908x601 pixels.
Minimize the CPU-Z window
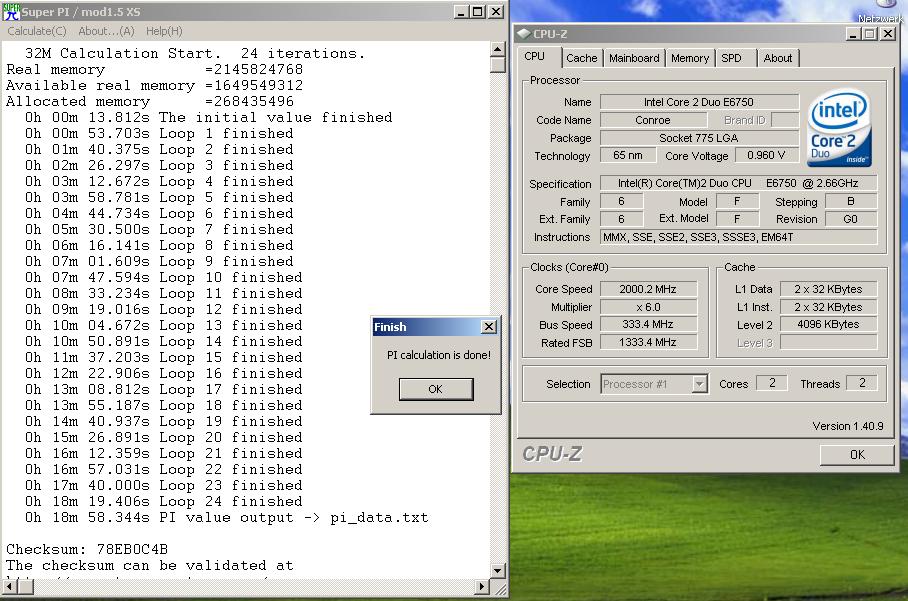[853, 34]
